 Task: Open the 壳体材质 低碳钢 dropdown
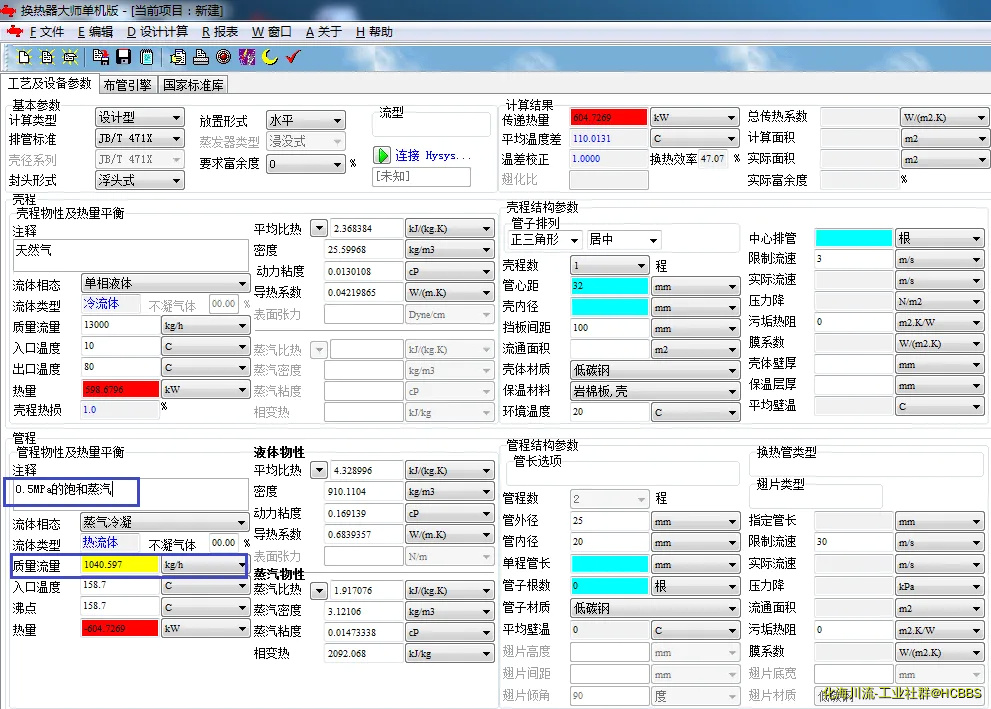[x=655, y=370]
